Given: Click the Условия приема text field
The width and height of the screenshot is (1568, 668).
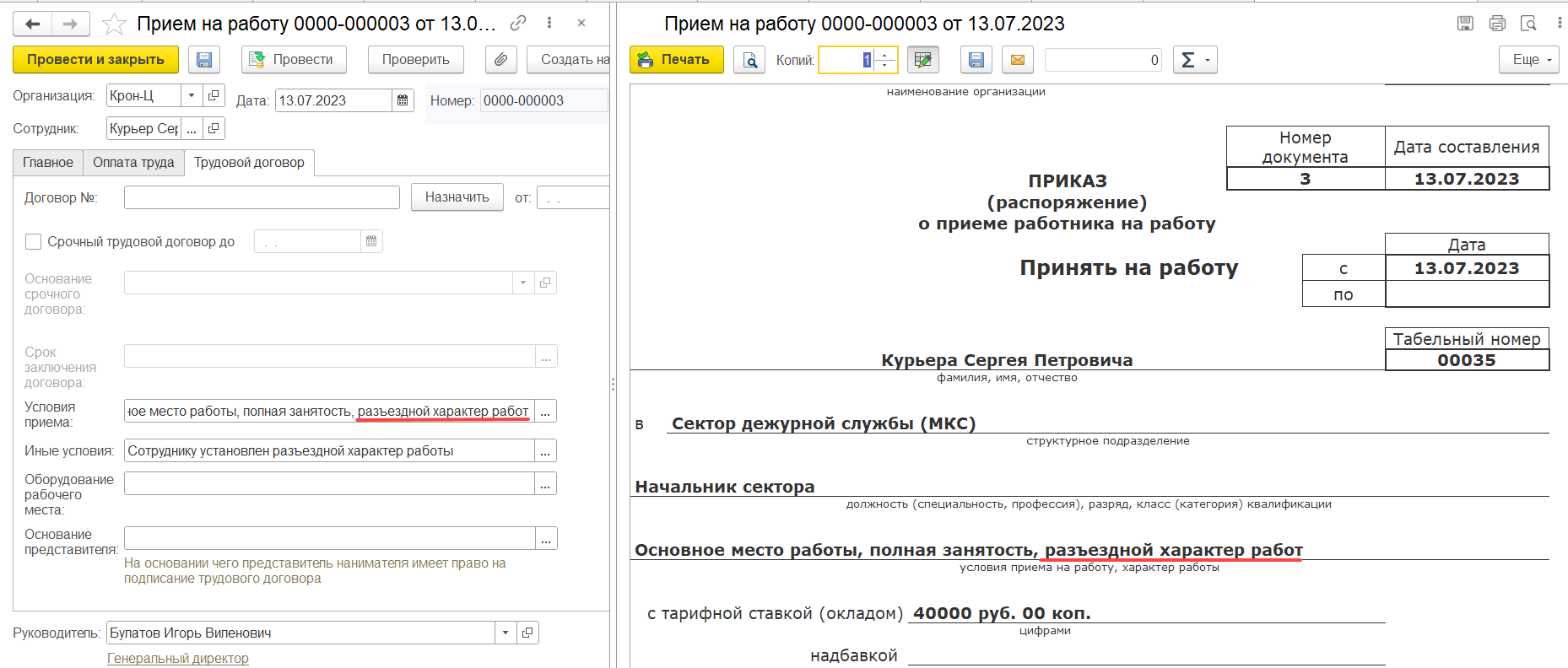Looking at the screenshot, I should pyautogui.click(x=329, y=412).
